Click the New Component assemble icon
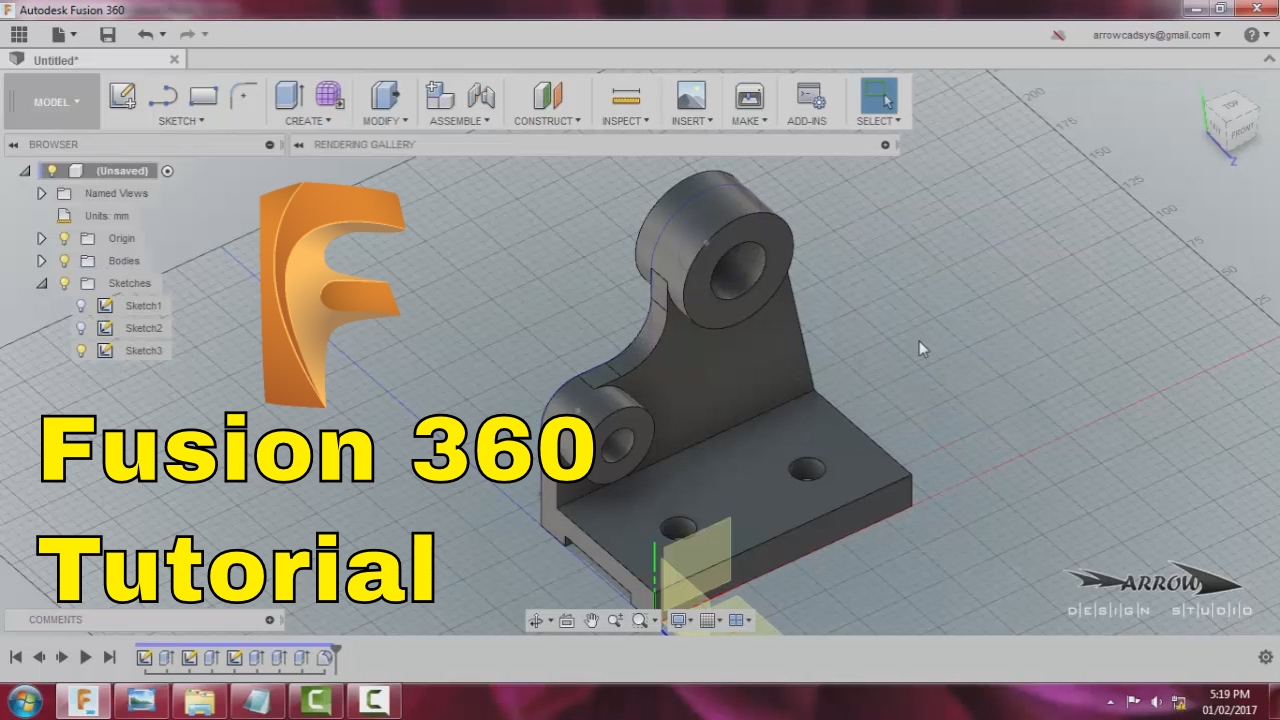Image resolution: width=1280 pixels, height=720 pixels. pyautogui.click(x=440, y=96)
